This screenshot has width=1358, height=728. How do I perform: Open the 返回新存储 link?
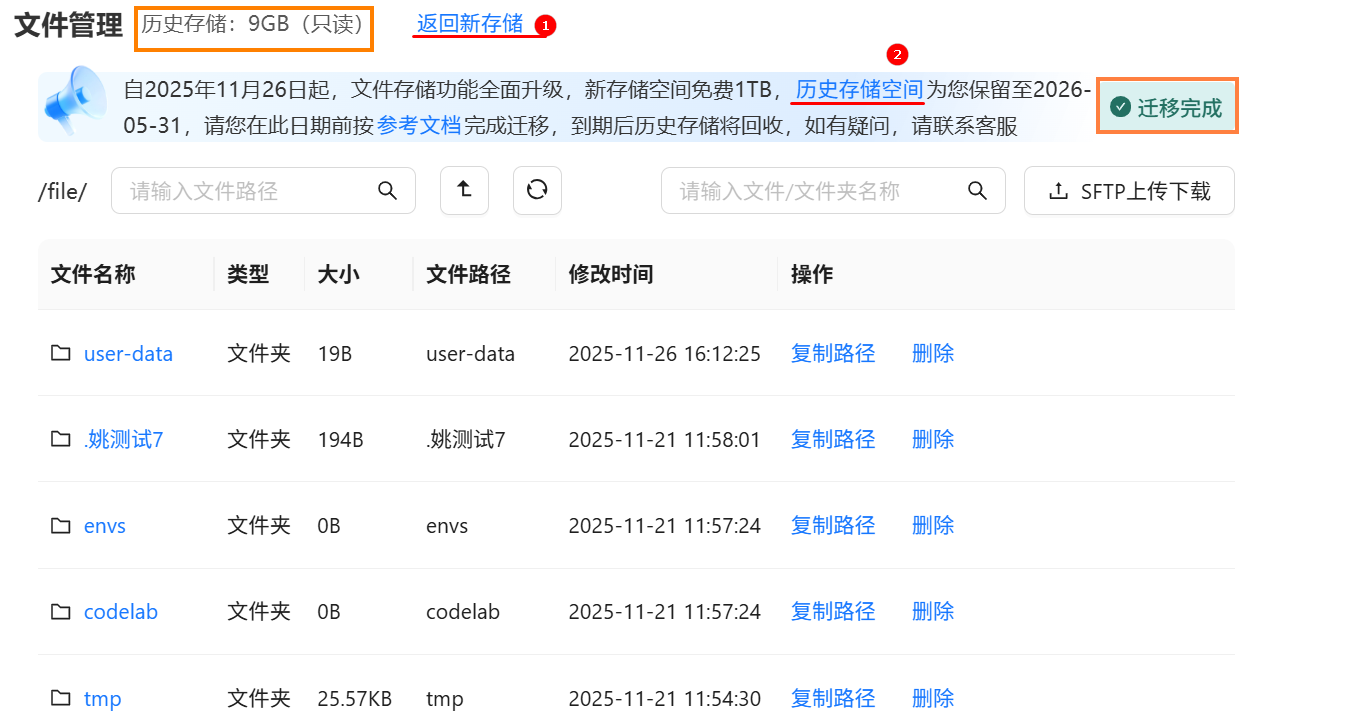(x=469, y=24)
